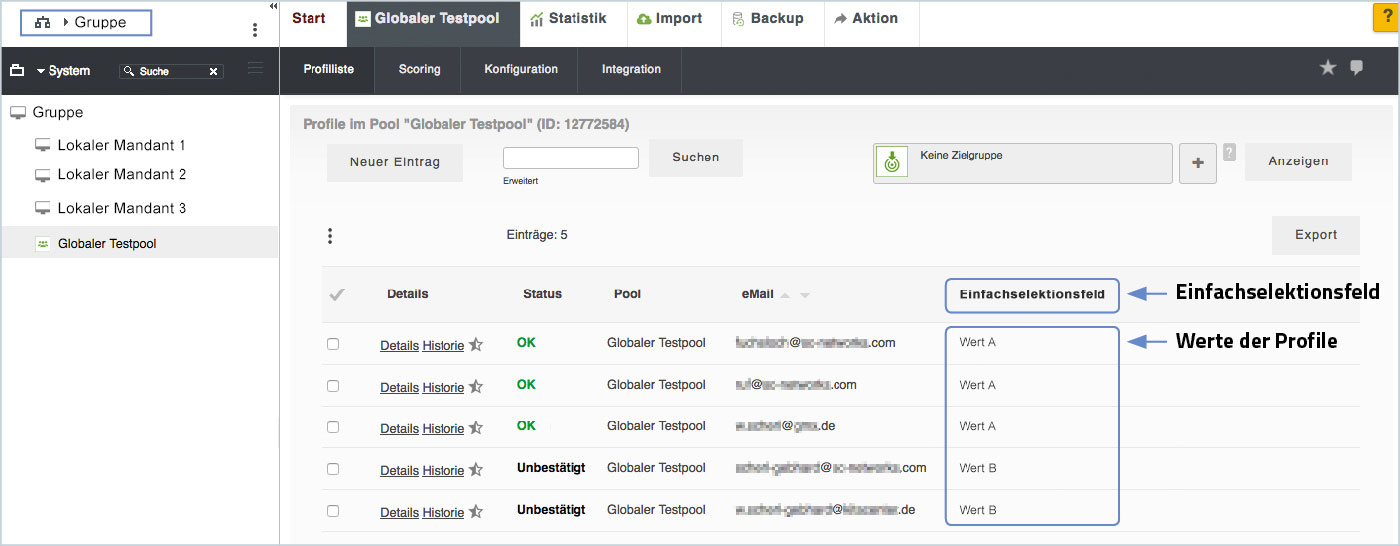
Task: Open the Scoring tab
Action: [419, 69]
